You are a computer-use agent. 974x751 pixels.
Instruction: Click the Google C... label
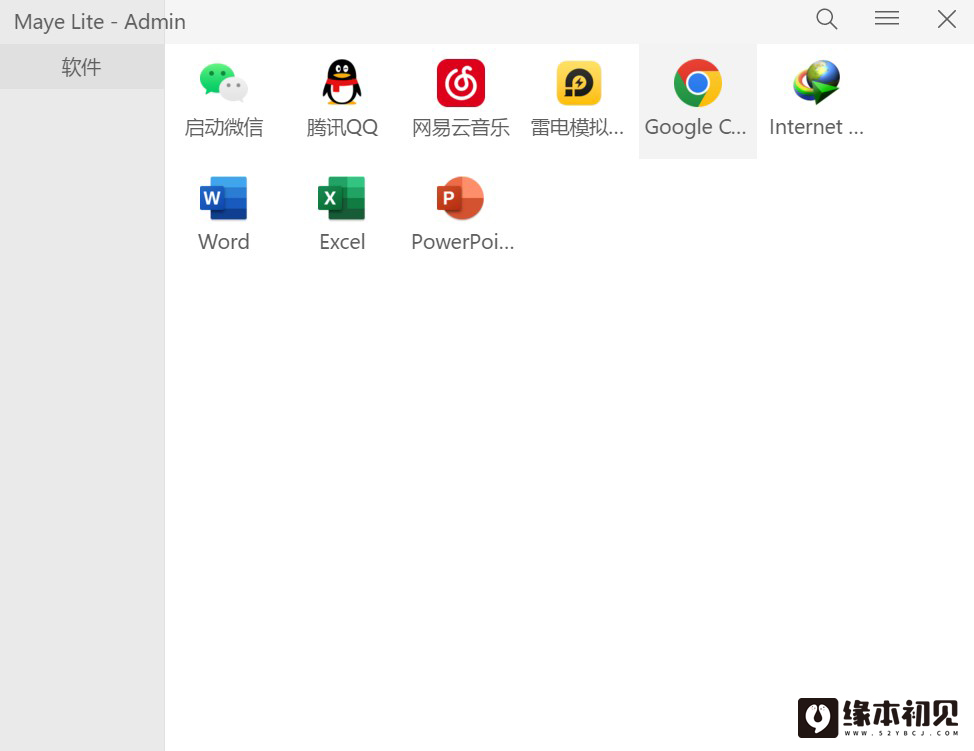coord(695,127)
